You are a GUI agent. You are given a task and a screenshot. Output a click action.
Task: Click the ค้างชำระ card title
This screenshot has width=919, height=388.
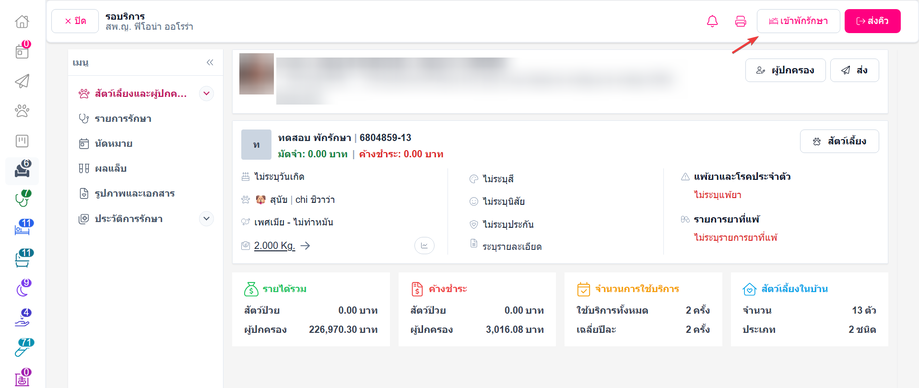[x=448, y=288]
